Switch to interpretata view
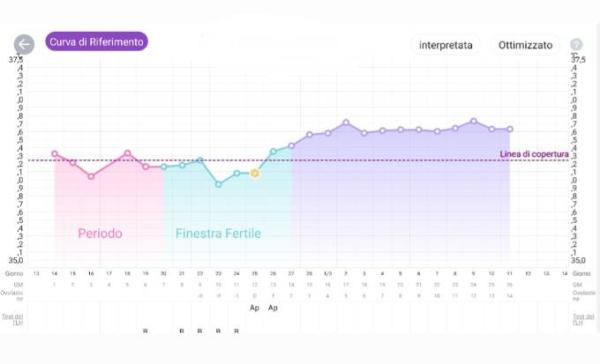The height and width of the screenshot is (364, 600). (446, 45)
